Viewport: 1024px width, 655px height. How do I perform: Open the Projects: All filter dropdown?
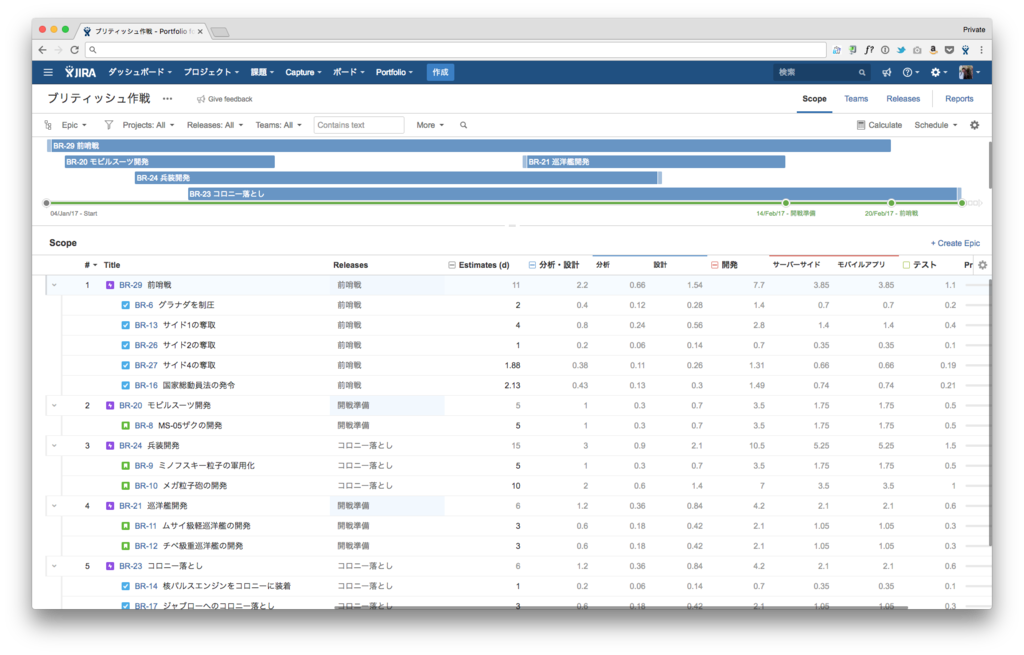(x=148, y=125)
